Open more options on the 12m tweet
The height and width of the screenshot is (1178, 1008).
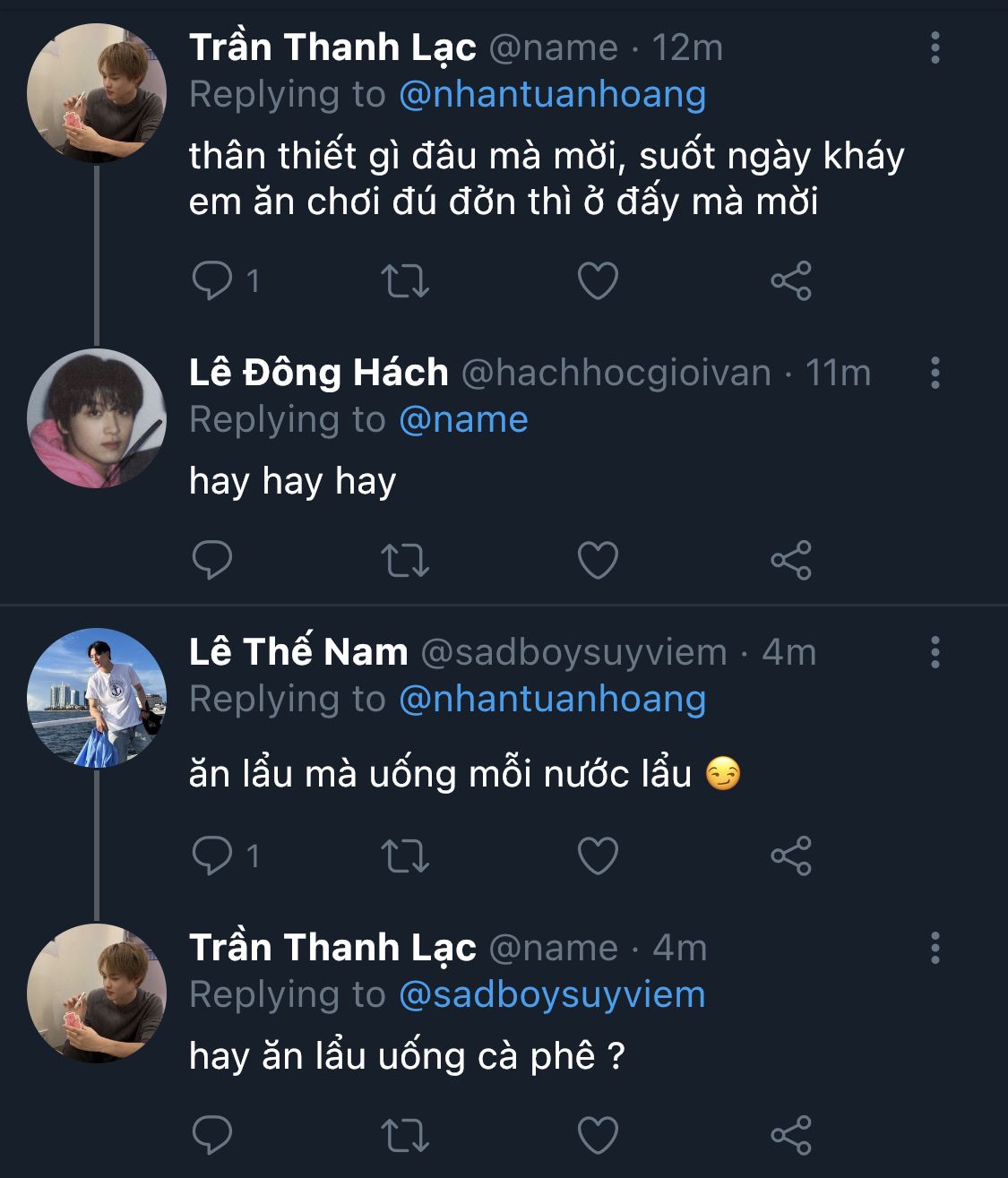tap(935, 47)
